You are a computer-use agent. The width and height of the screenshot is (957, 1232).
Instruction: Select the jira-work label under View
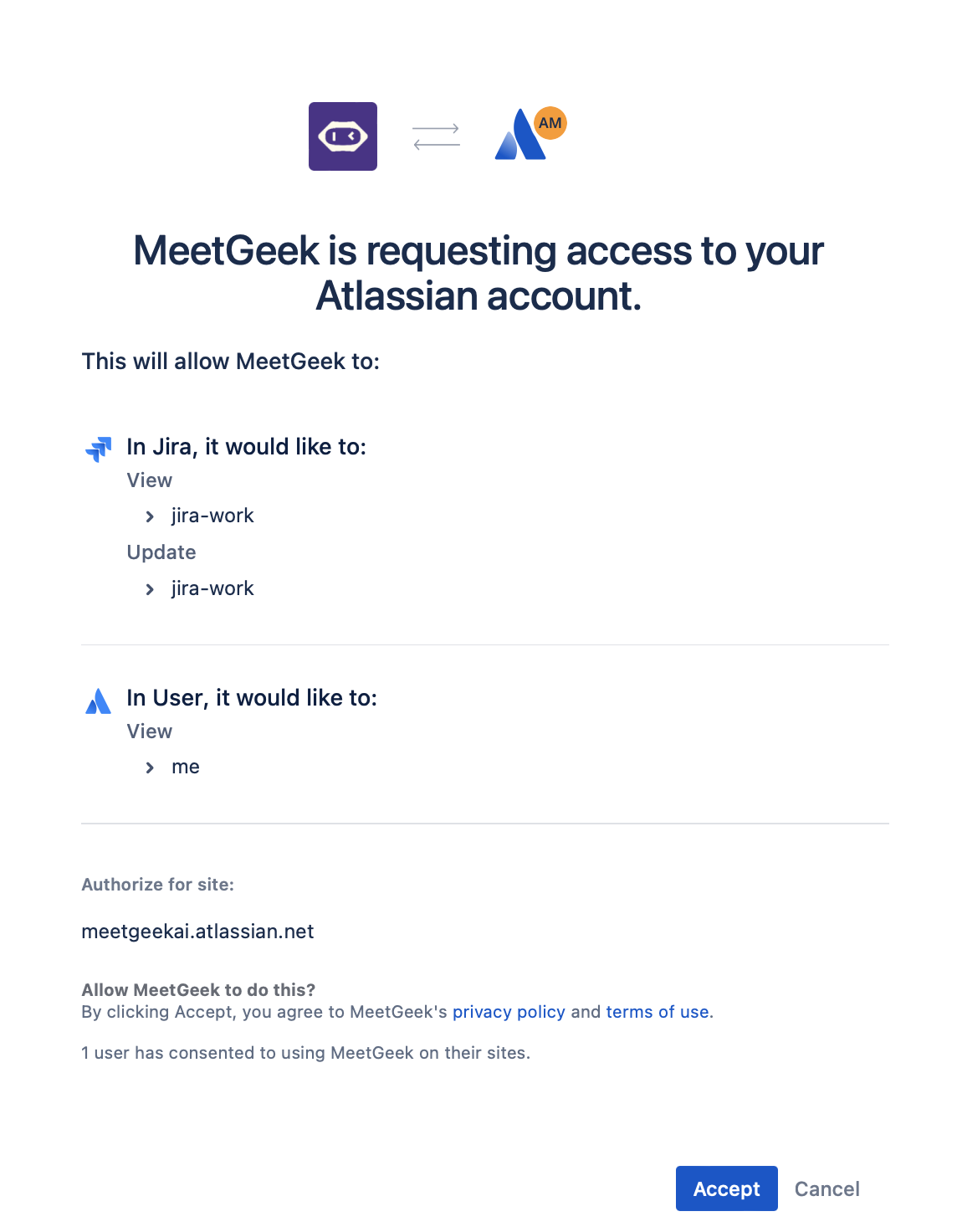212,516
